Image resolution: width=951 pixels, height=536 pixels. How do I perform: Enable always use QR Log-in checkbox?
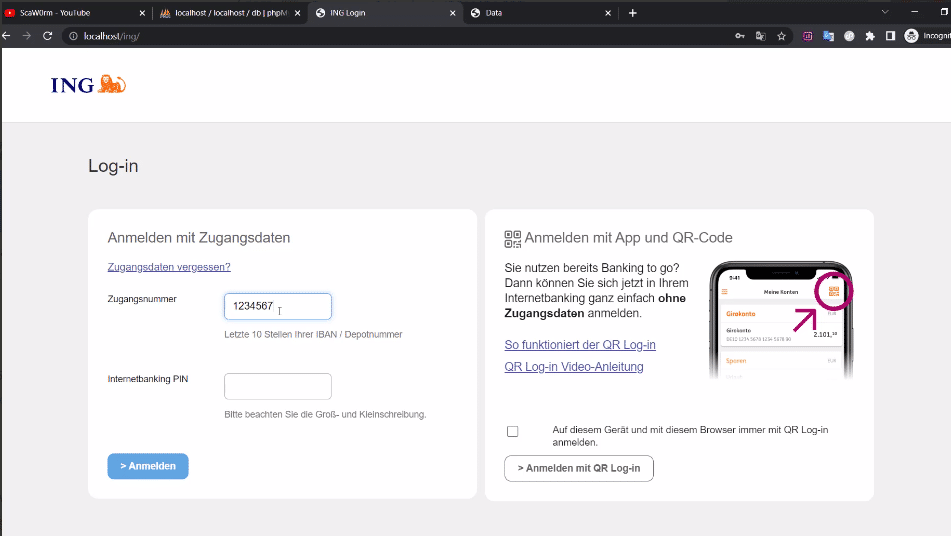tap(513, 431)
